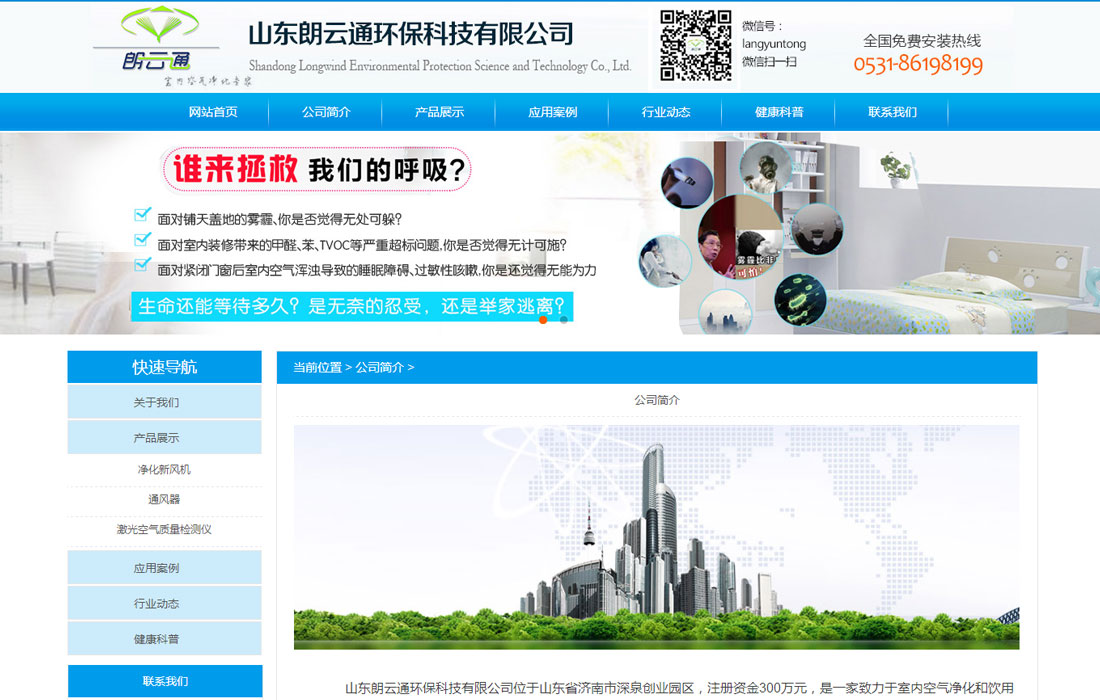This screenshot has height=700, width=1100.
Task: Go to 产品展示 in top navigation
Action: click(439, 112)
